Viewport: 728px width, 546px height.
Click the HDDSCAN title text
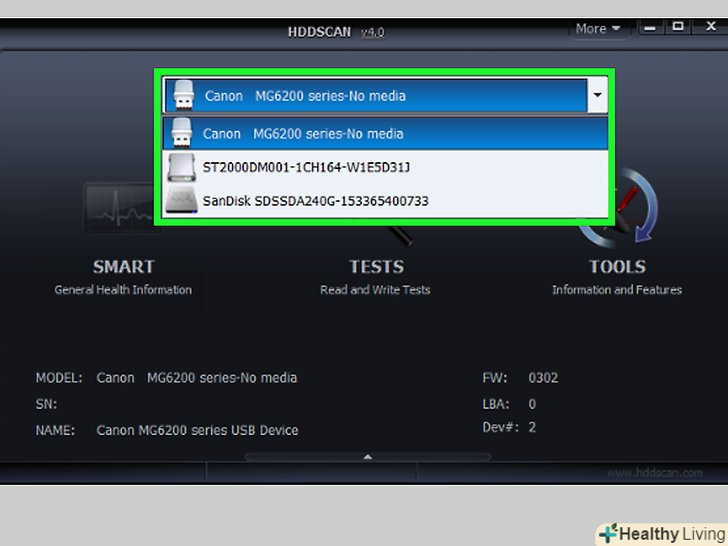coord(319,32)
